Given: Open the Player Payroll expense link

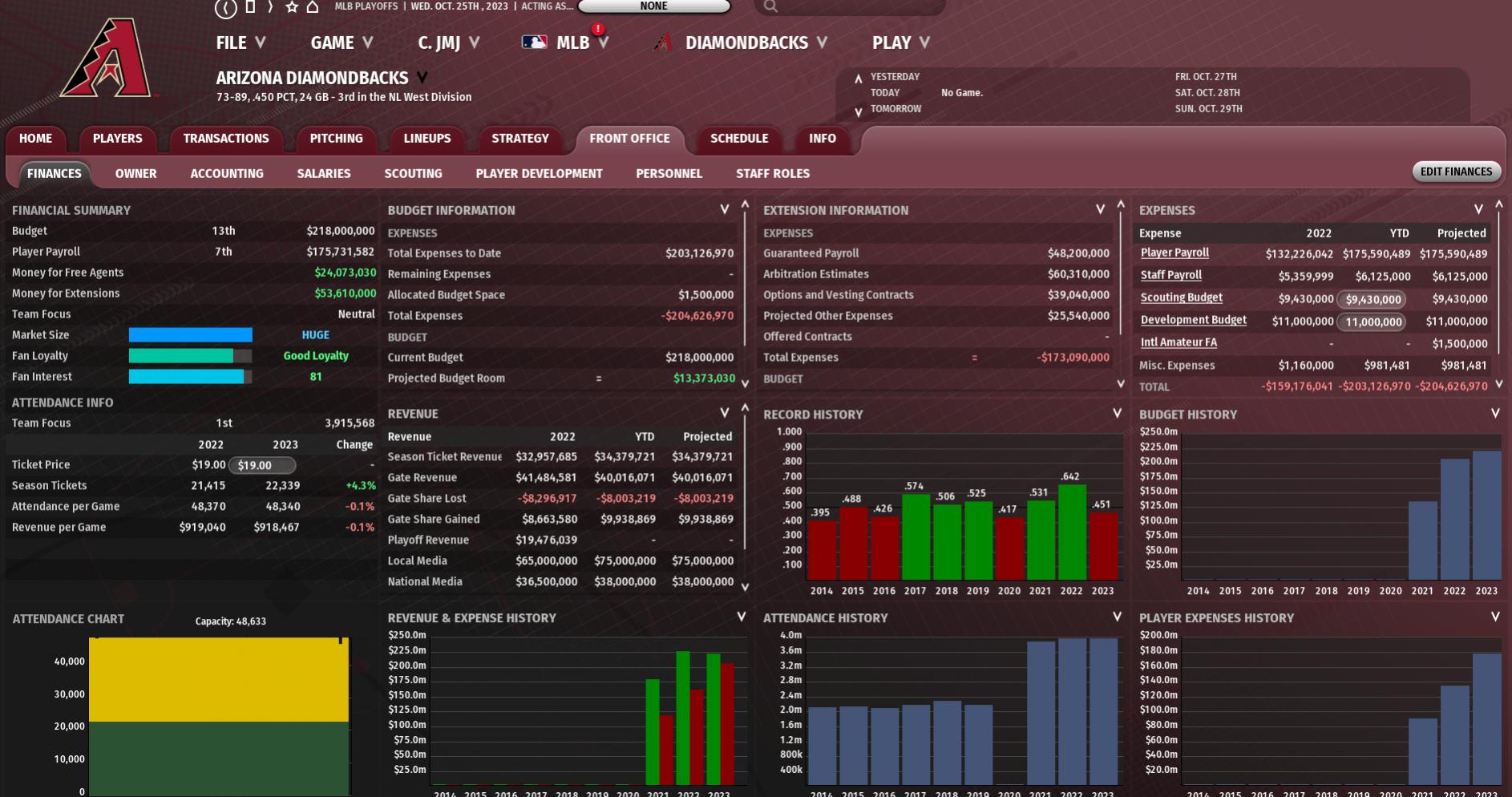Looking at the screenshot, I should (x=1174, y=253).
